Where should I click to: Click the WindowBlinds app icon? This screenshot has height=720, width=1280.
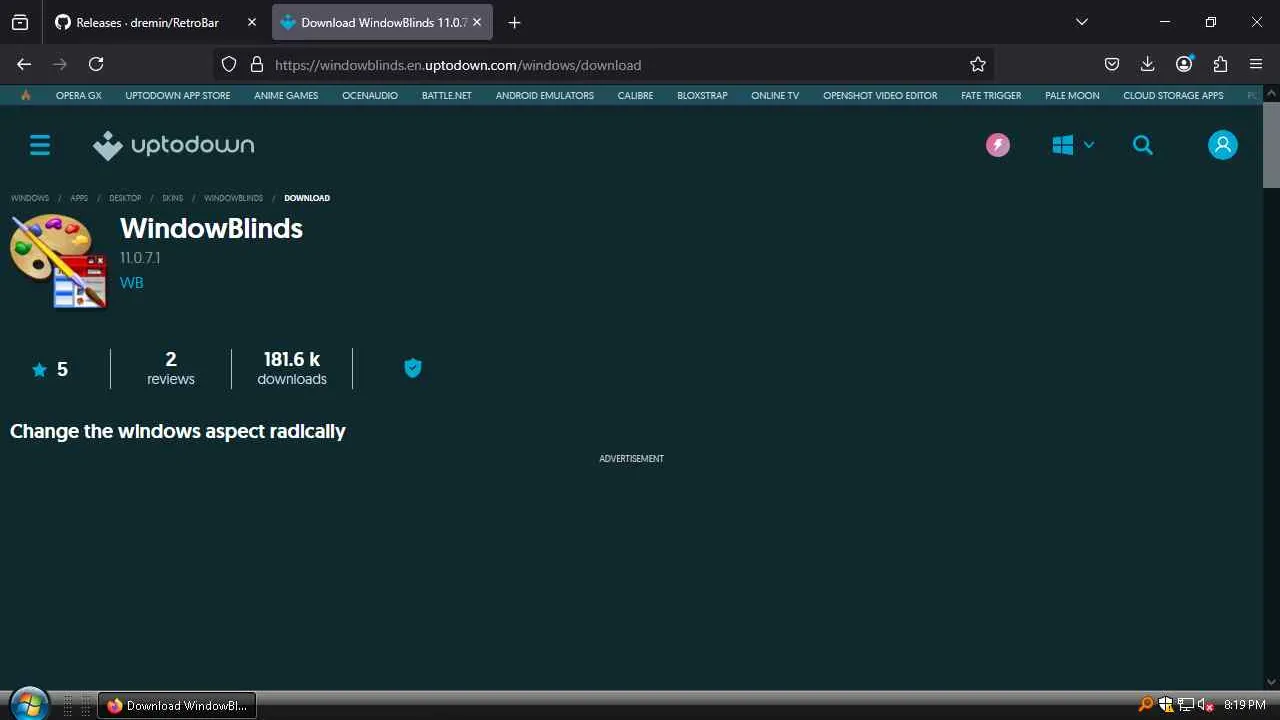59,262
